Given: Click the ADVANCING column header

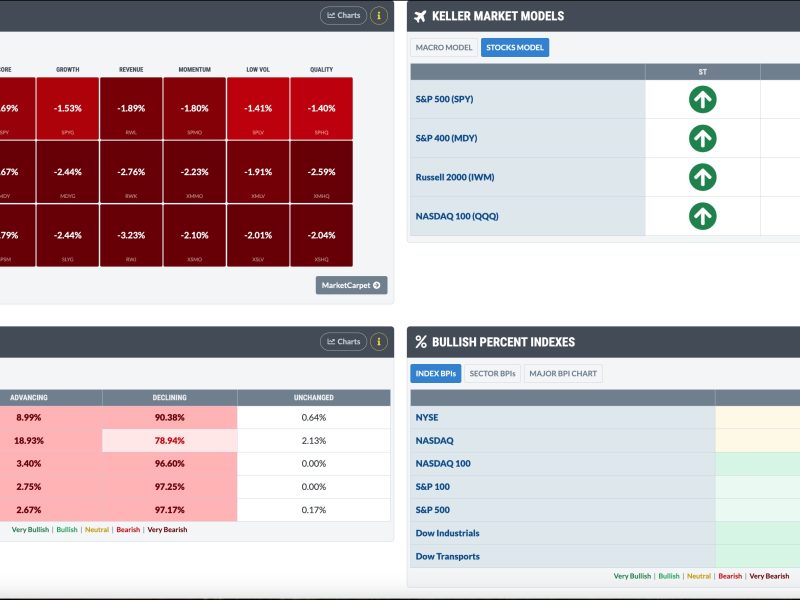Looking at the screenshot, I should pos(29,397).
